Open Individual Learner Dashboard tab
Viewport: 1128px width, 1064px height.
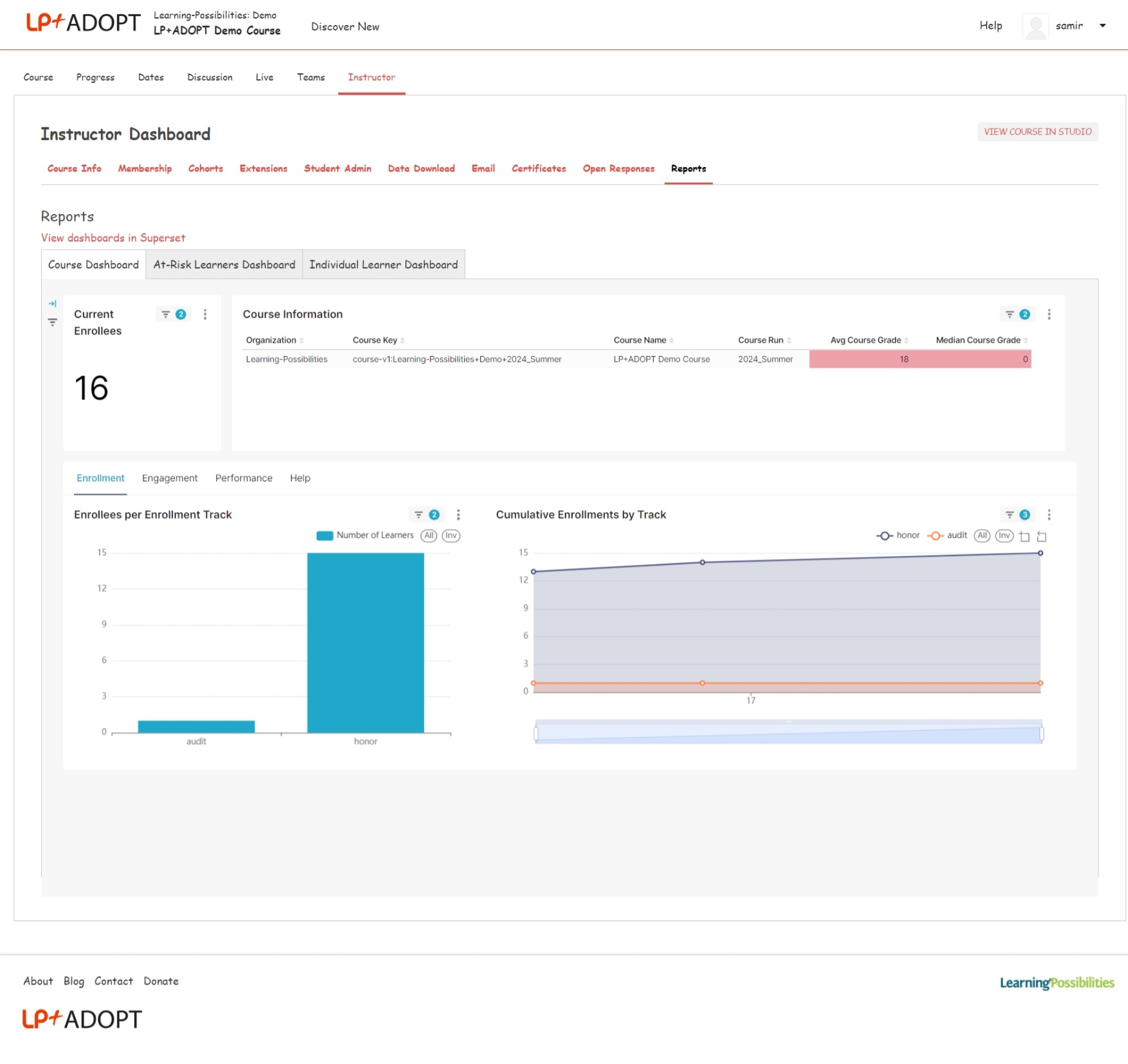(x=384, y=265)
